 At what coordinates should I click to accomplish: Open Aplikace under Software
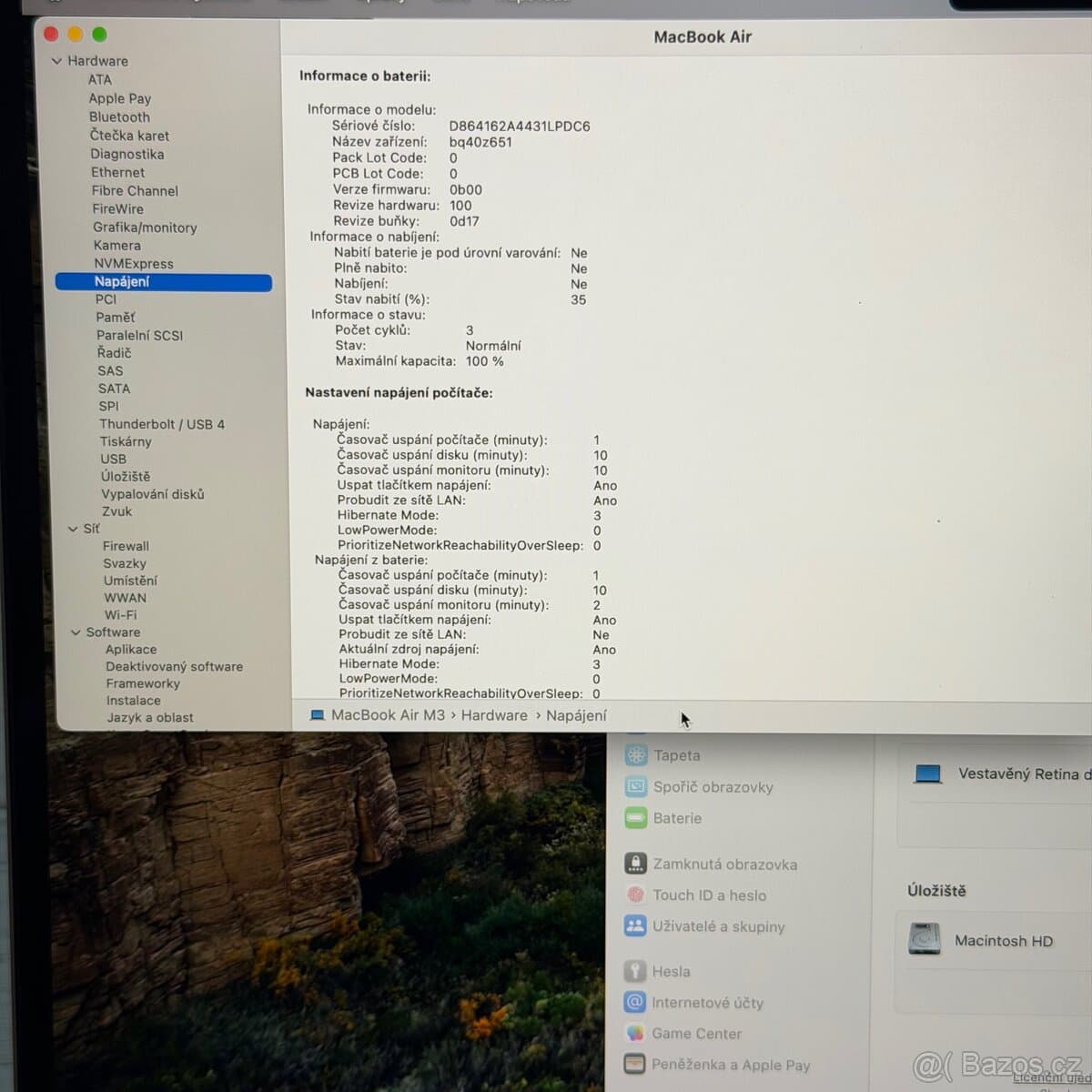coord(131,650)
